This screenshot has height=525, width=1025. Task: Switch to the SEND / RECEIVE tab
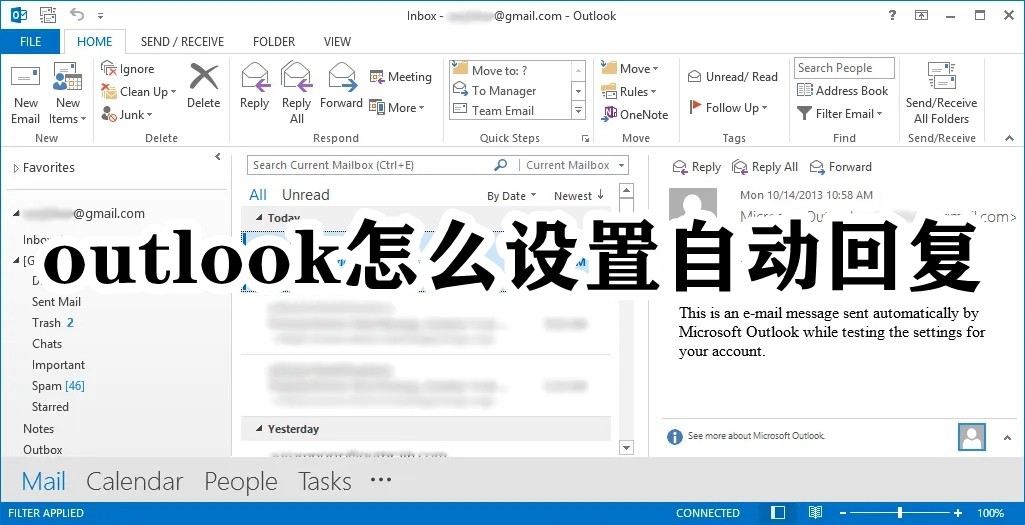[x=182, y=41]
